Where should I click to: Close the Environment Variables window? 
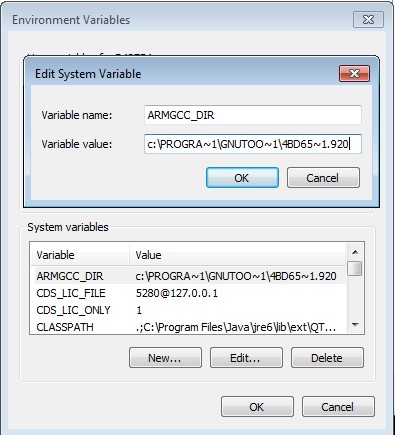[368, 20]
